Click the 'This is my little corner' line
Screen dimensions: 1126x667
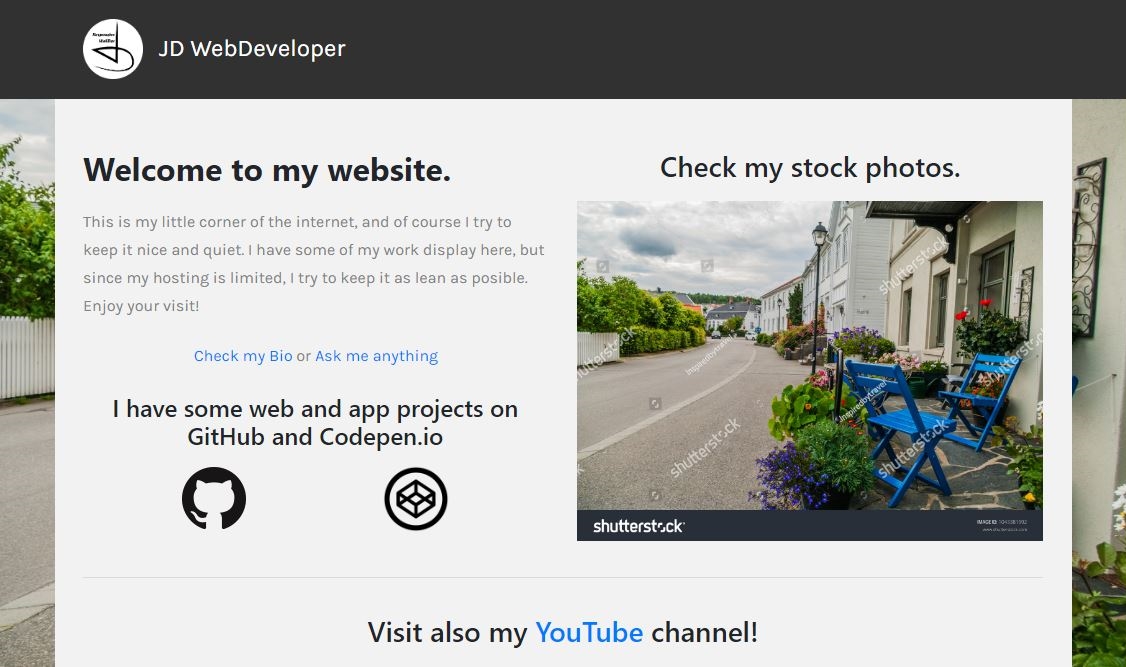pyautogui.click(x=297, y=222)
